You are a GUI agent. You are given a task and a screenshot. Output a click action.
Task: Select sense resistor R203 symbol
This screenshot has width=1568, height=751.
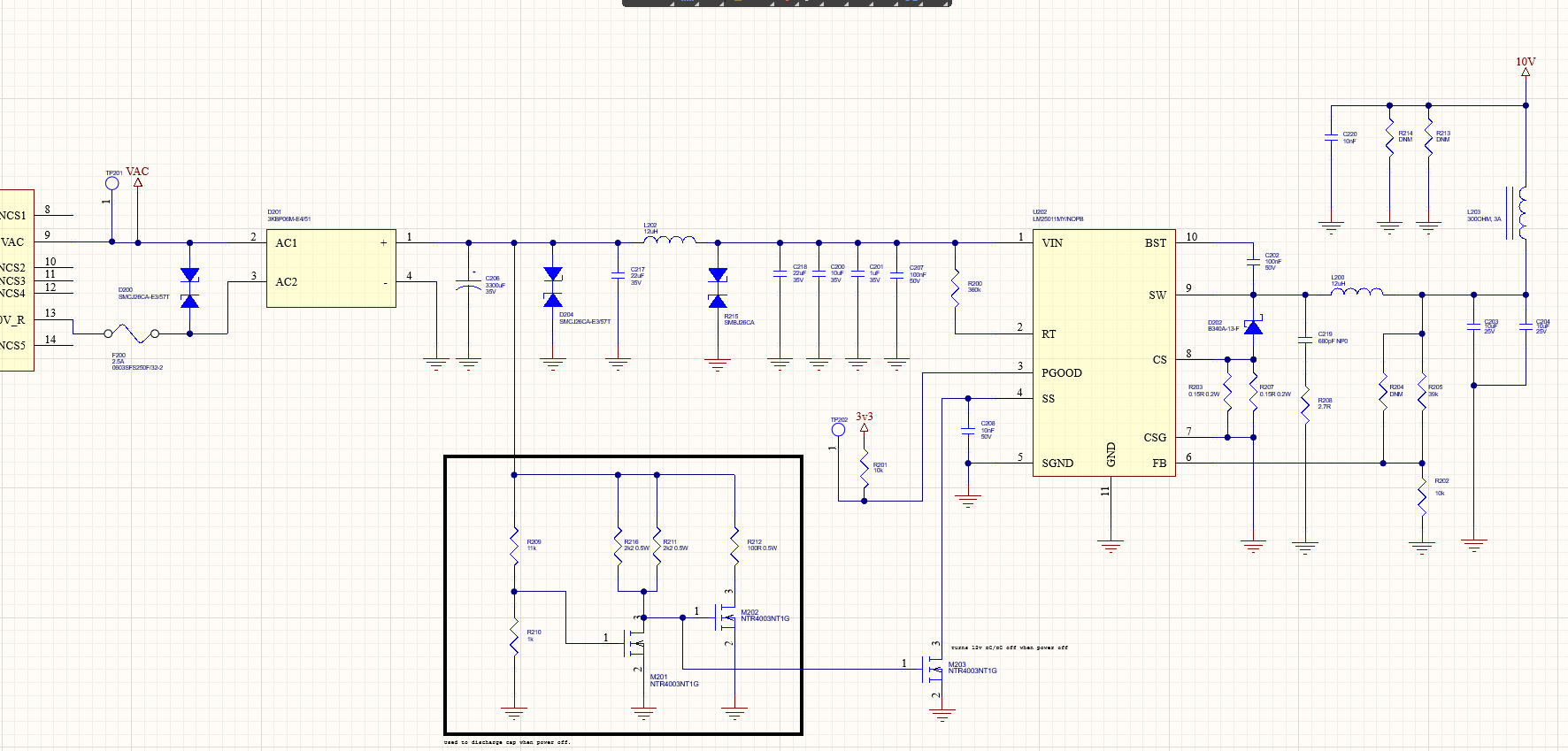1227,392
